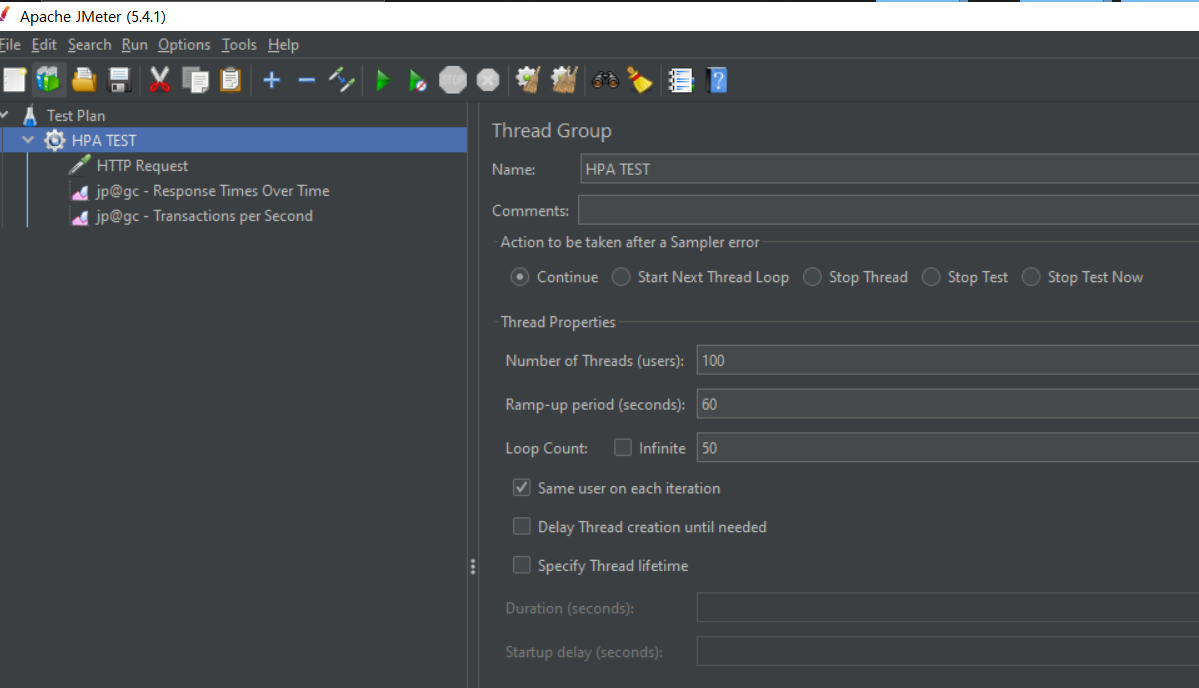The image size is (1199, 688).
Task: Open the Function Helper list icon
Action: click(x=680, y=80)
